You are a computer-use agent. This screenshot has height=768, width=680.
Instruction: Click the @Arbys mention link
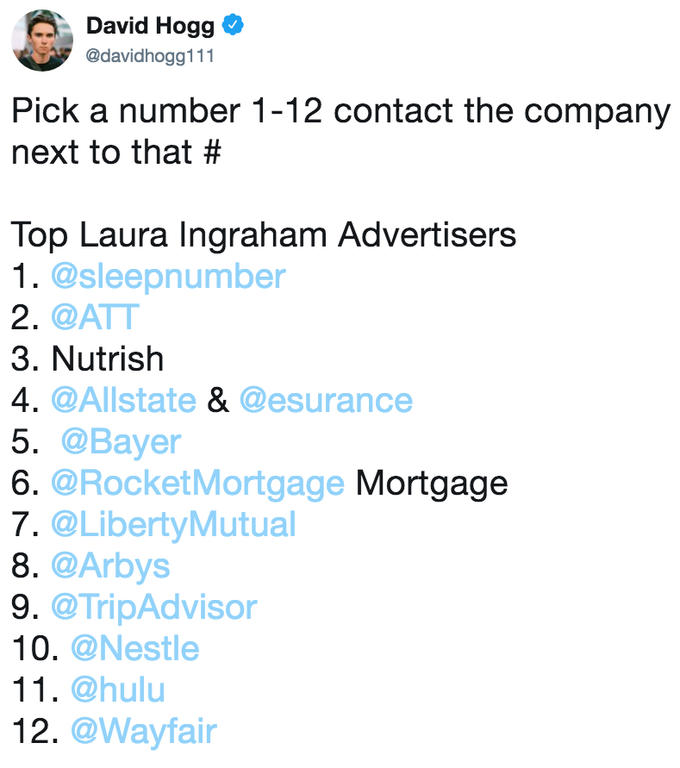[x=110, y=567]
